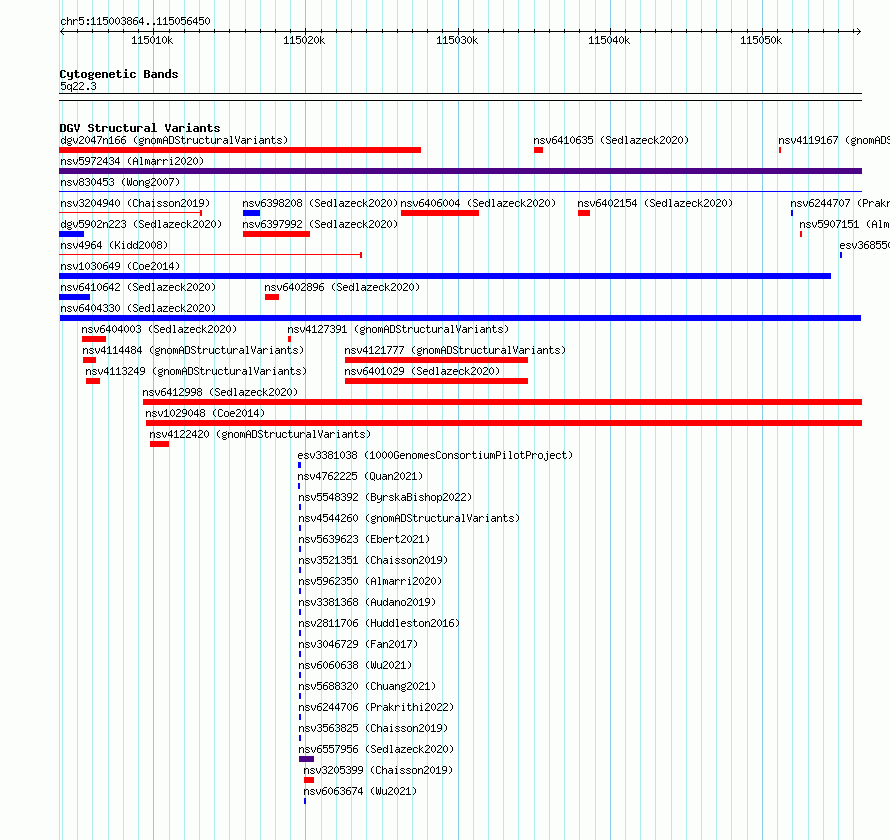Image resolution: width=890 pixels, height=840 pixels.
Task: Select the purple nsv5972434 variant bar
Action: pos(460,171)
